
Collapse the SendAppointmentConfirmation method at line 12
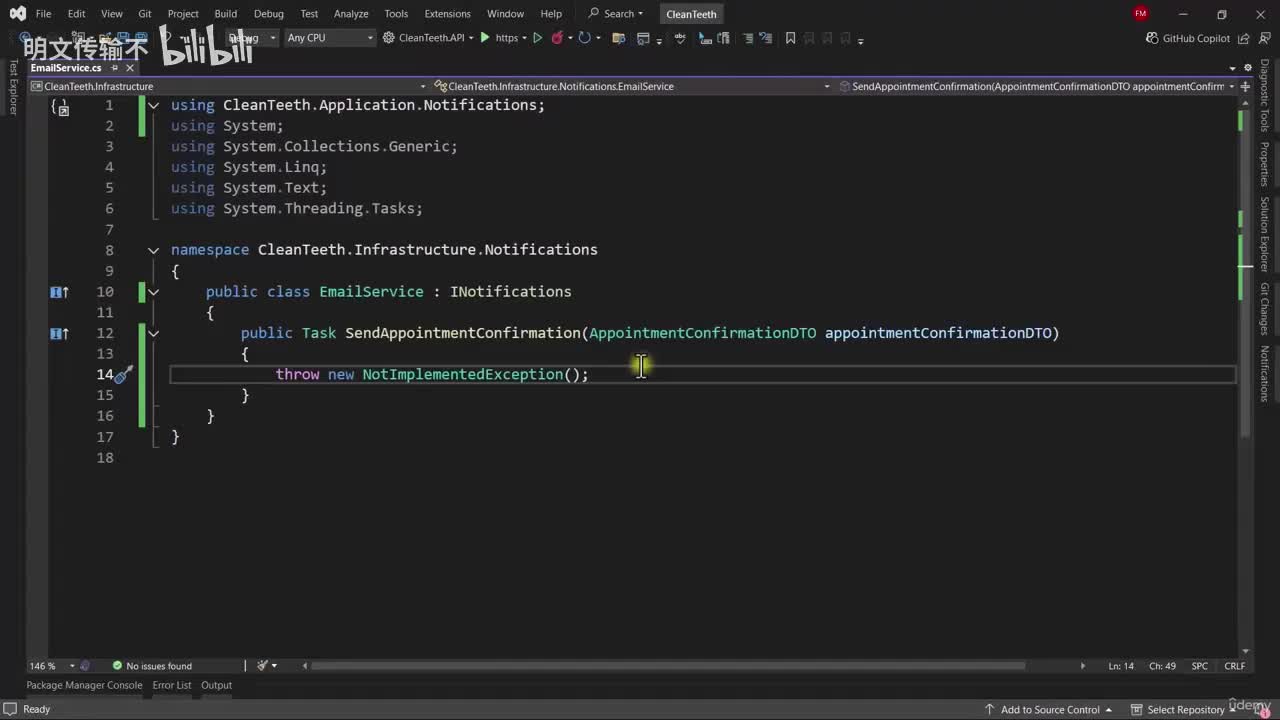click(x=153, y=333)
